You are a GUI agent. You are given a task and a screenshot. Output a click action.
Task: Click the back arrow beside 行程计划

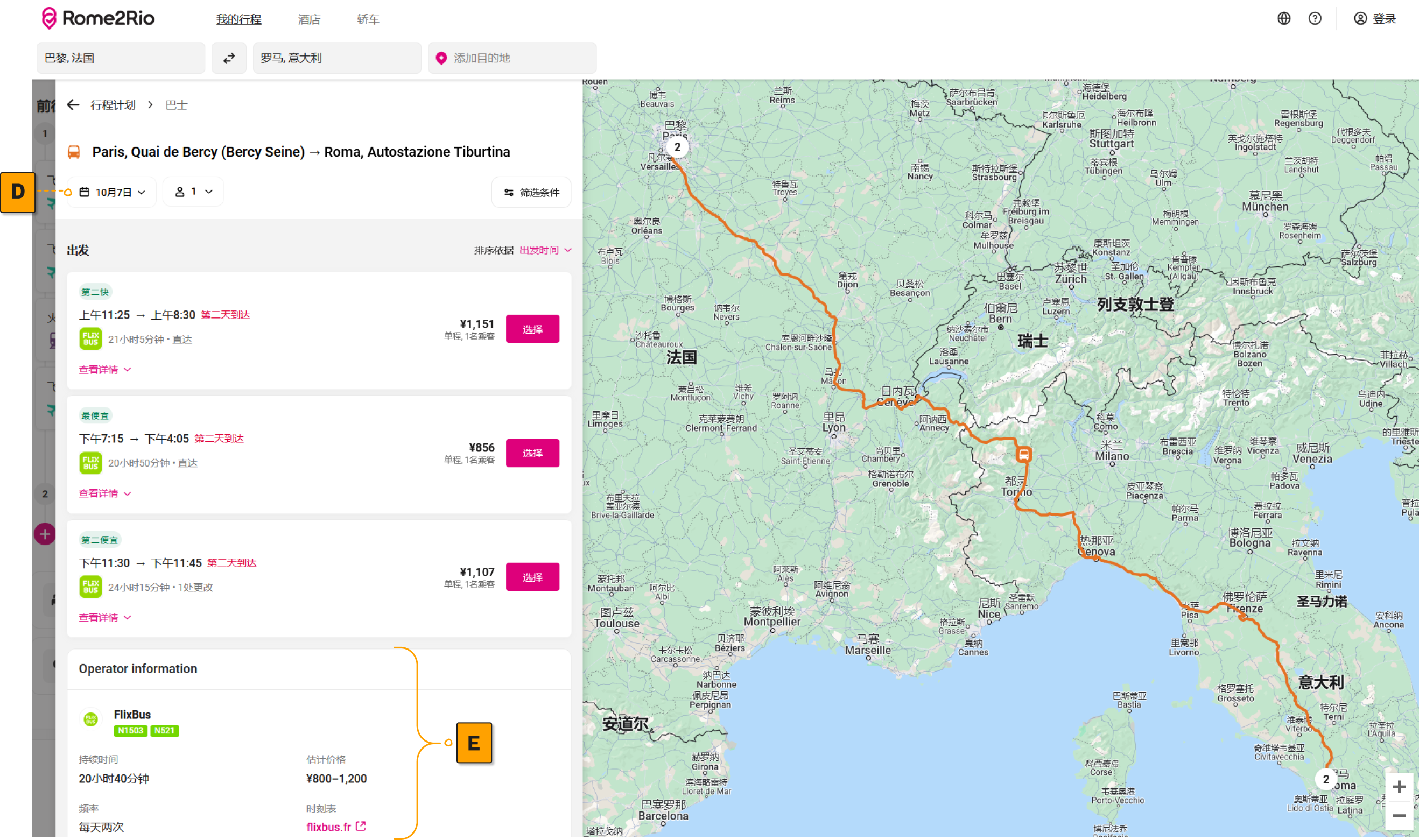[x=73, y=105]
